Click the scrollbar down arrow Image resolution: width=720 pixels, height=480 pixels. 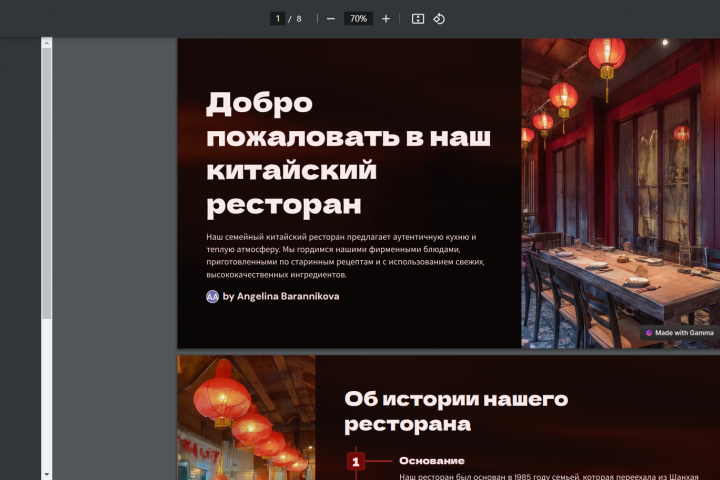coord(46,474)
